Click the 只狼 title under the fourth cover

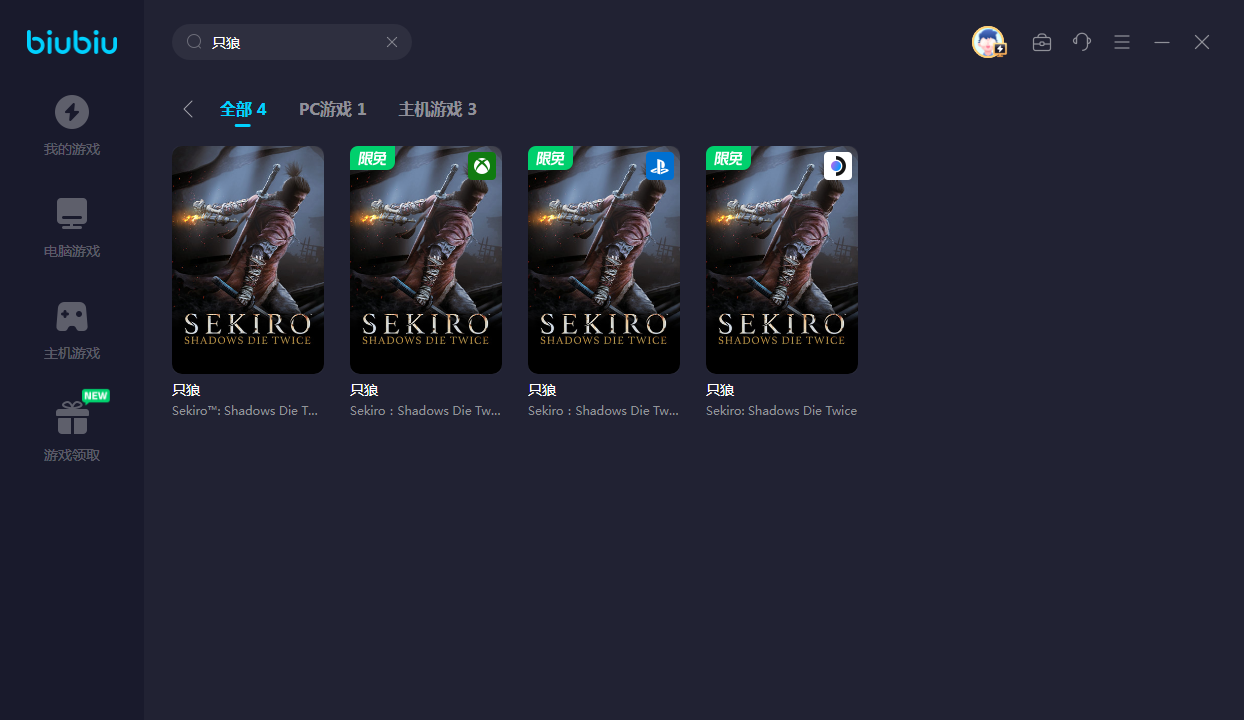[720, 390]
